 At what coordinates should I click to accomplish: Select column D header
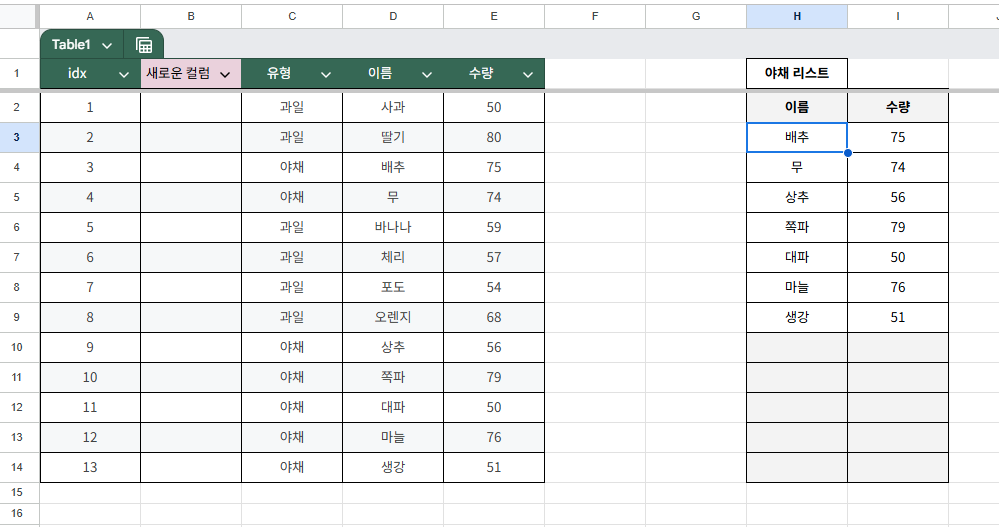pos(393,17)
